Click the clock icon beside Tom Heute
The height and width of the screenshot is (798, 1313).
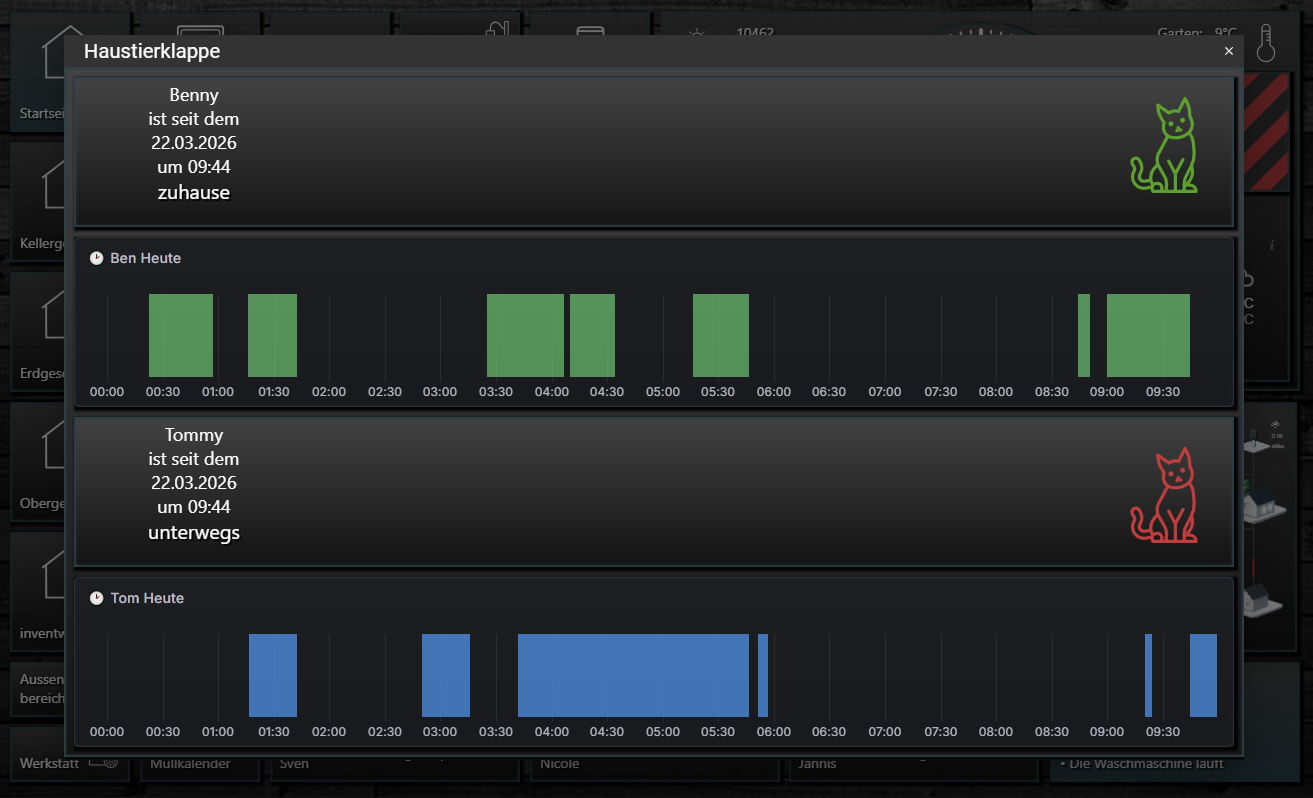click(97, 598)
